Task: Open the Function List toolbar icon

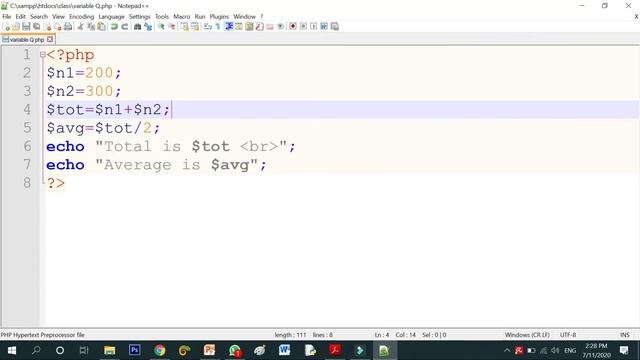Action: (x=260, y=27)
